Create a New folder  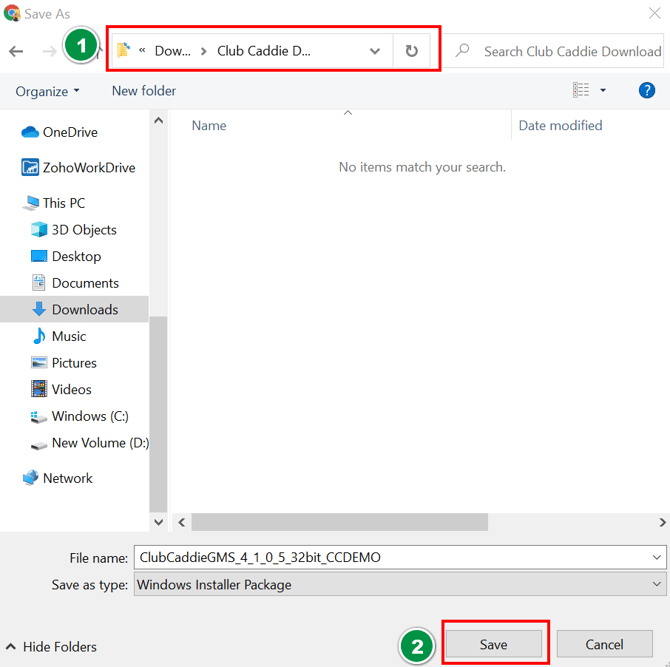click(144, 91)
